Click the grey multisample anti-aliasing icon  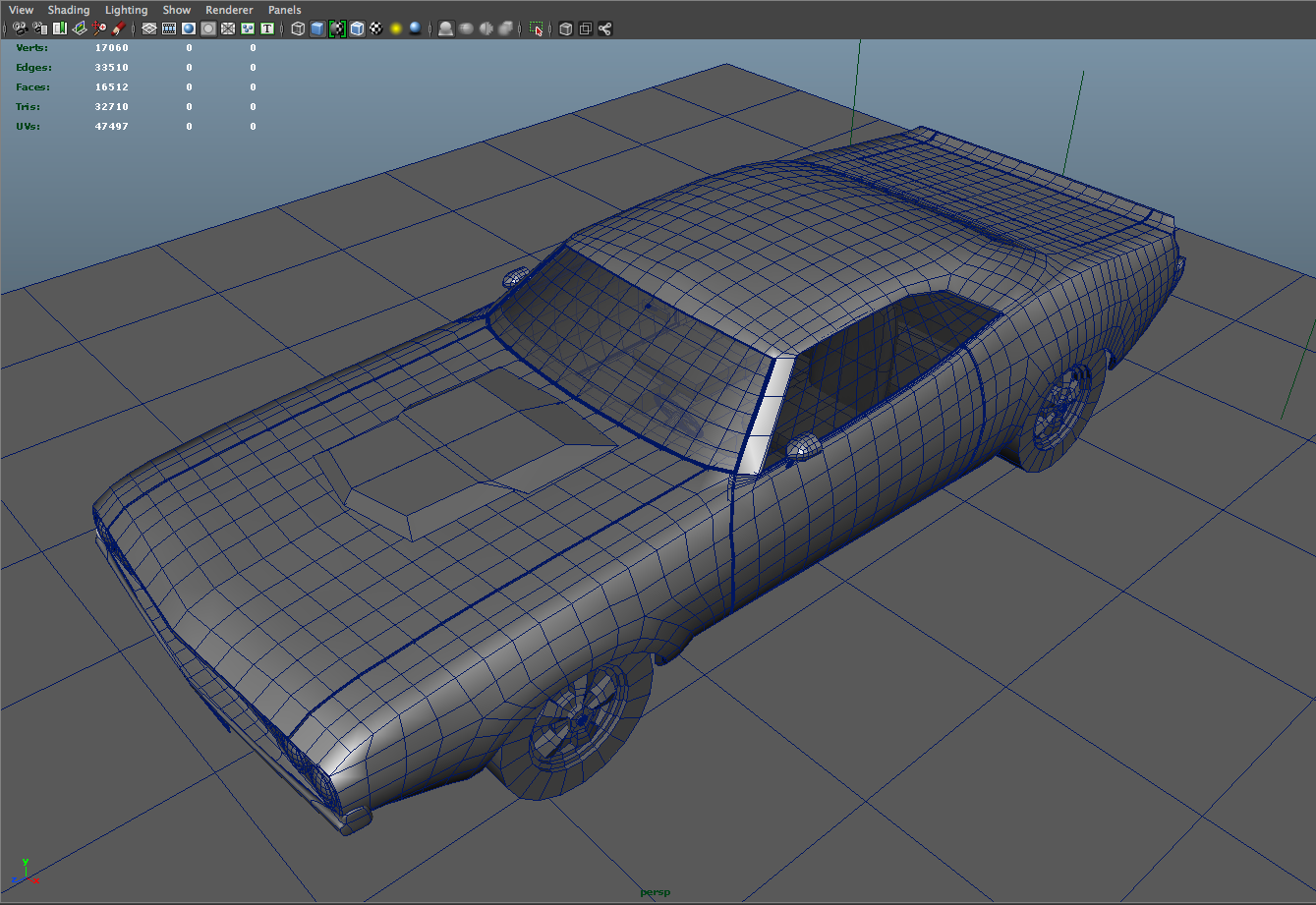click(x=505, y=28)
